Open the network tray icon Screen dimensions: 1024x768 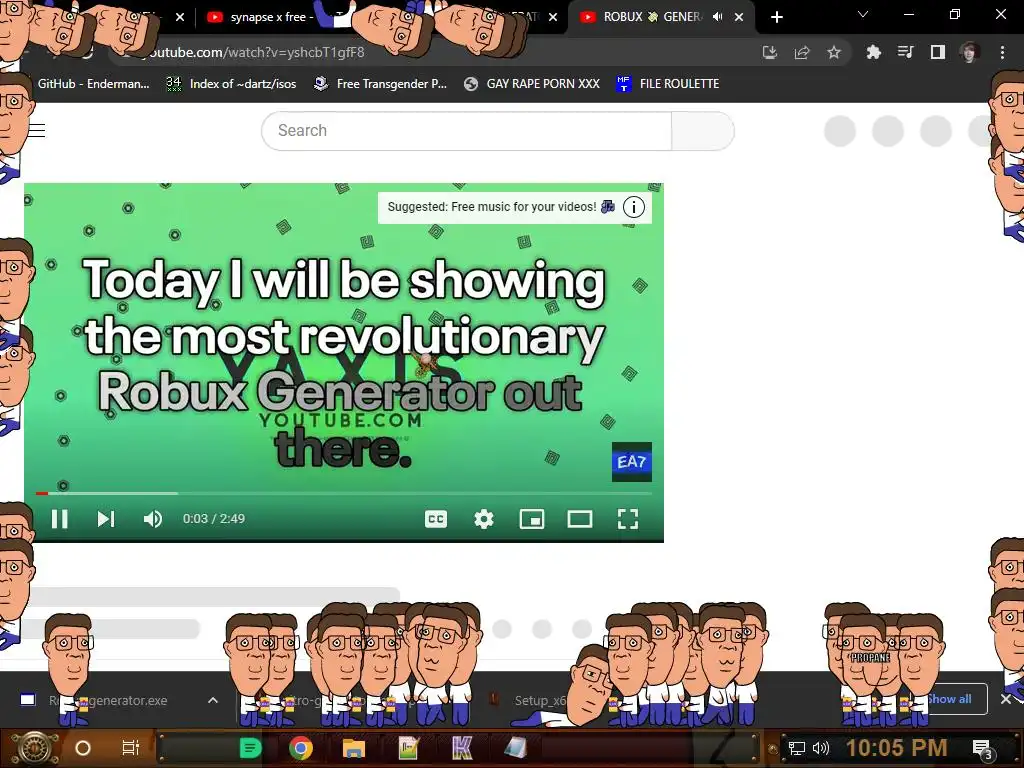click(797, 748)
